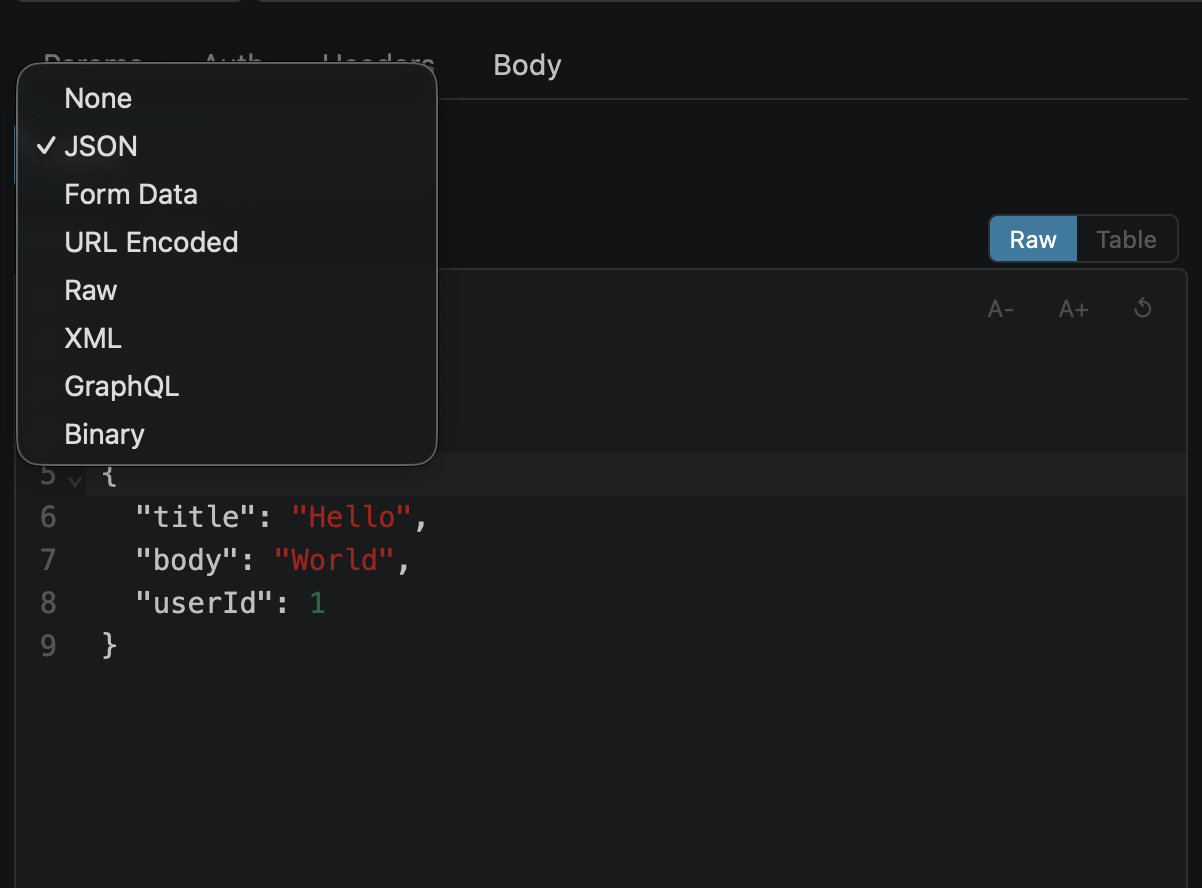The image size is (1202, 888).
Task: Click line number 8 in gutter
Action: 48,603
